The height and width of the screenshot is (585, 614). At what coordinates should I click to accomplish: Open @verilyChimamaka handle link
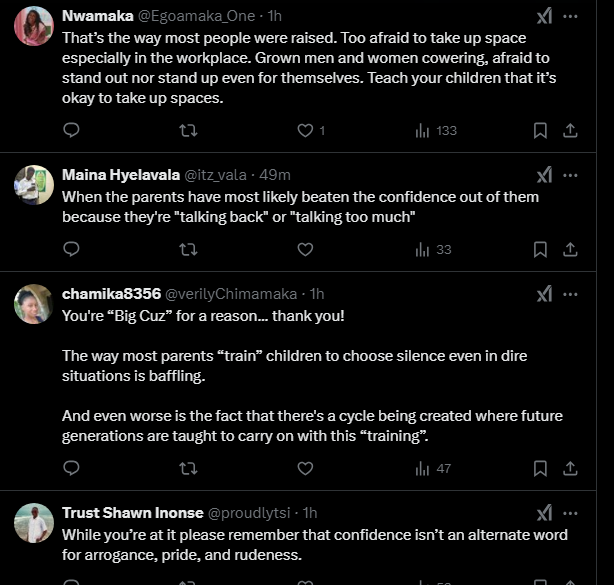[x=230, y=294]
